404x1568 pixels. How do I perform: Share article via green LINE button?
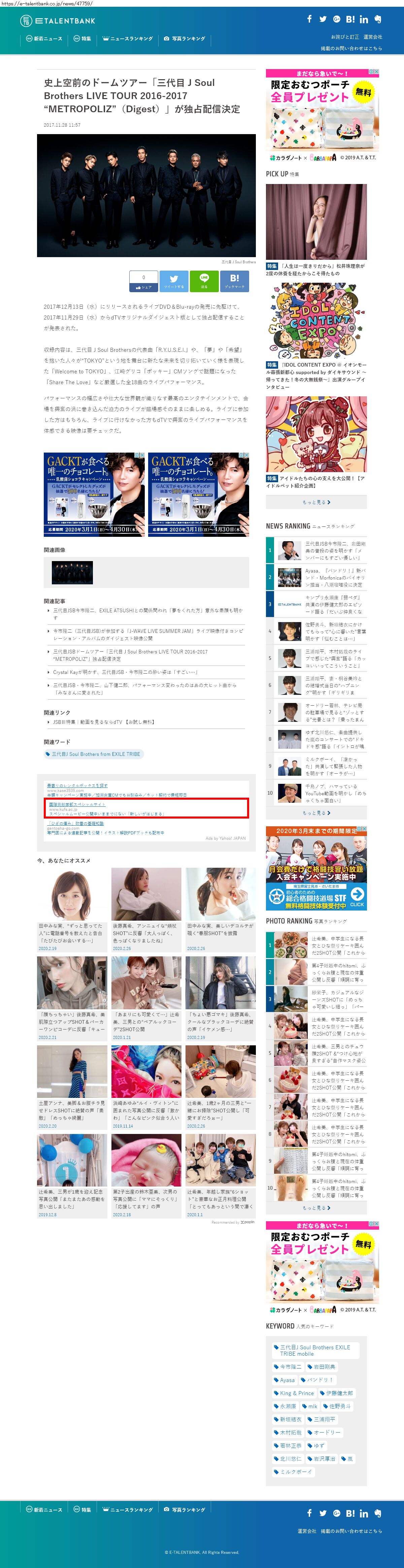[204, 281]
